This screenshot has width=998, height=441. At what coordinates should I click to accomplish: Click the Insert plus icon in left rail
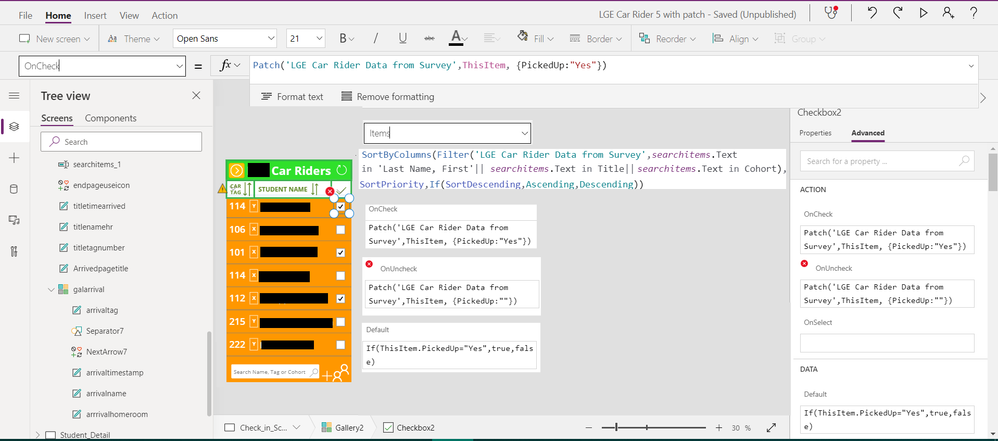click(14, 158)
